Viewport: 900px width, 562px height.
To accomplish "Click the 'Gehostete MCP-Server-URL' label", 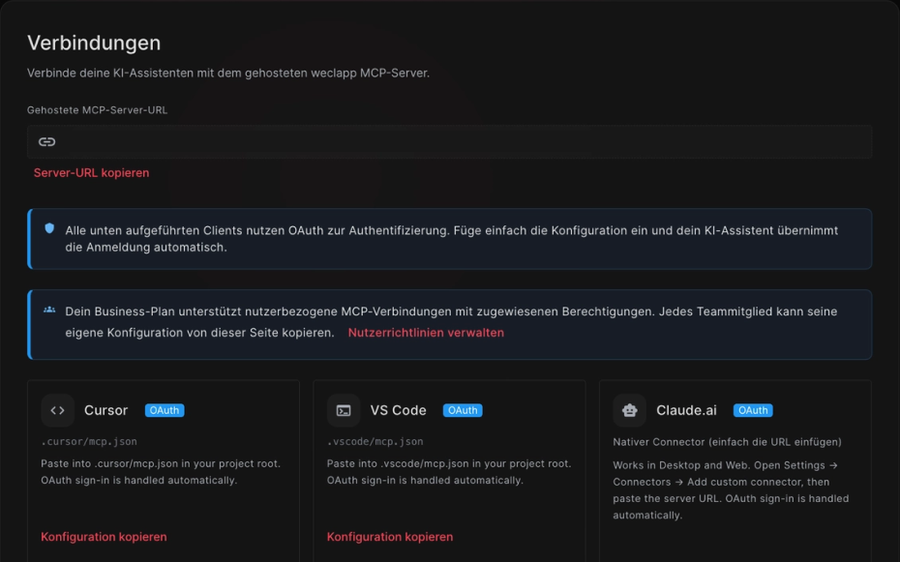I will tap(97, 110).
